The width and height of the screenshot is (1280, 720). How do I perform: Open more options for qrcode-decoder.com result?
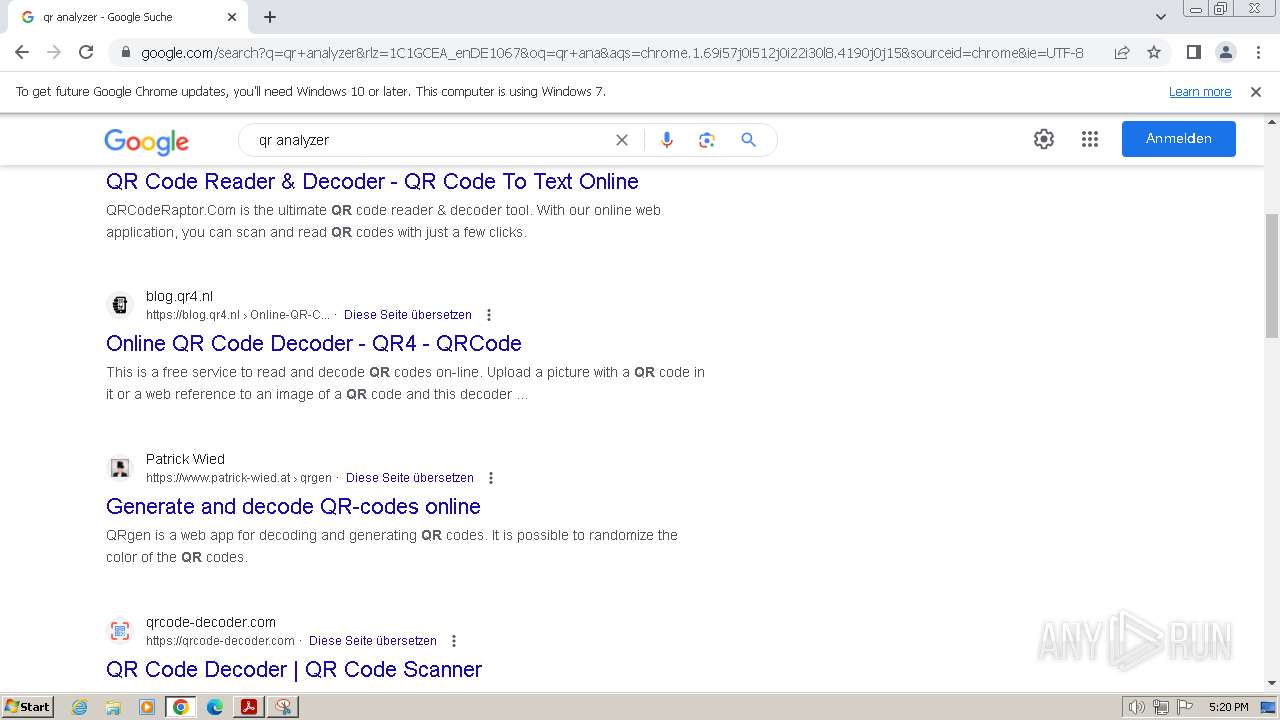[454, 641]
